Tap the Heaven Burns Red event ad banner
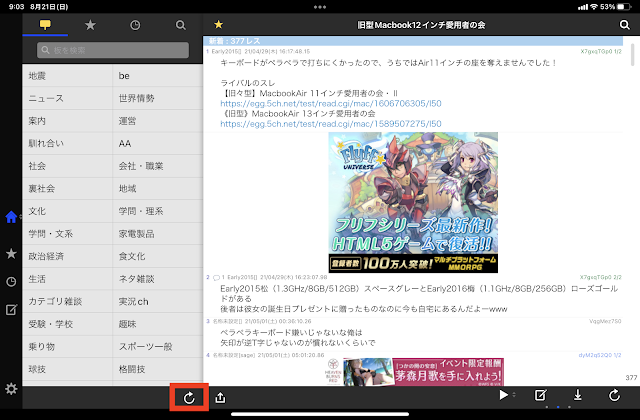Image resolution: width=640 pixels, height=420 pixels. point(415,372)
